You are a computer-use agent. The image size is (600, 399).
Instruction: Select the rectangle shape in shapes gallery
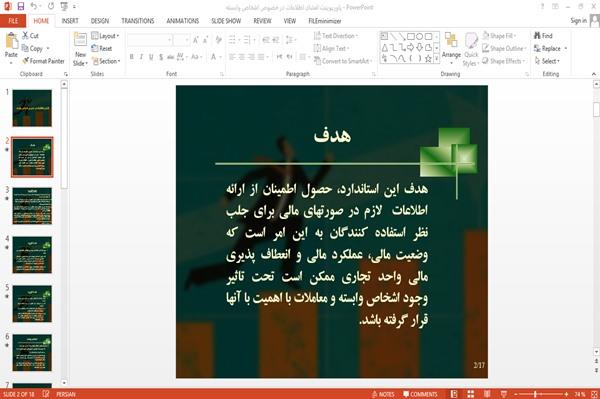[411, 37]
